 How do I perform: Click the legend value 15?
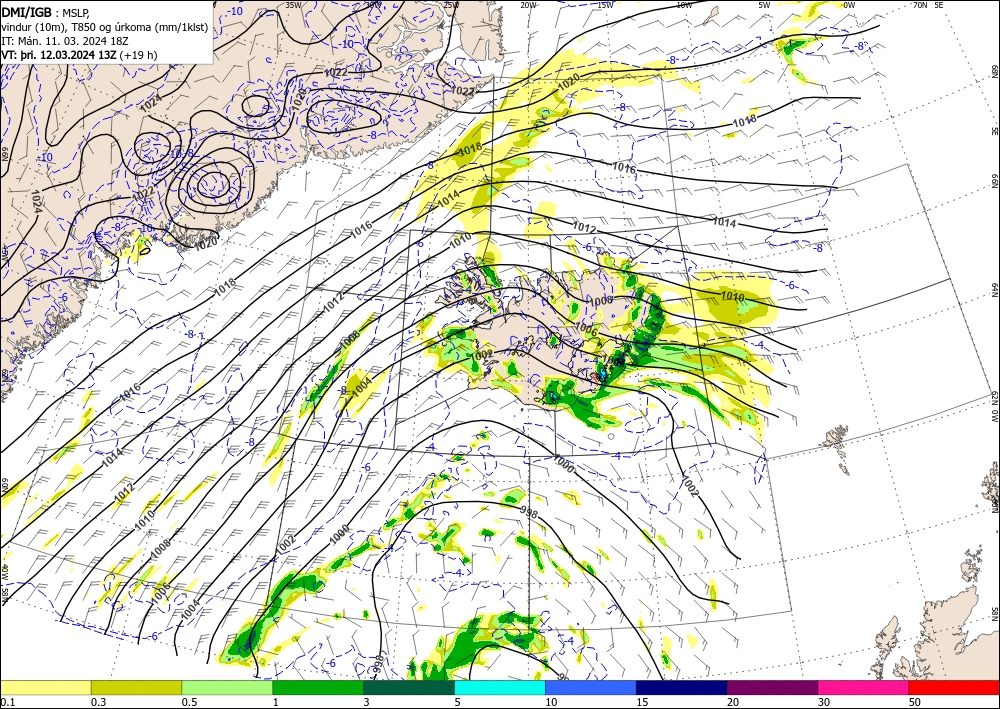(641, 702)
